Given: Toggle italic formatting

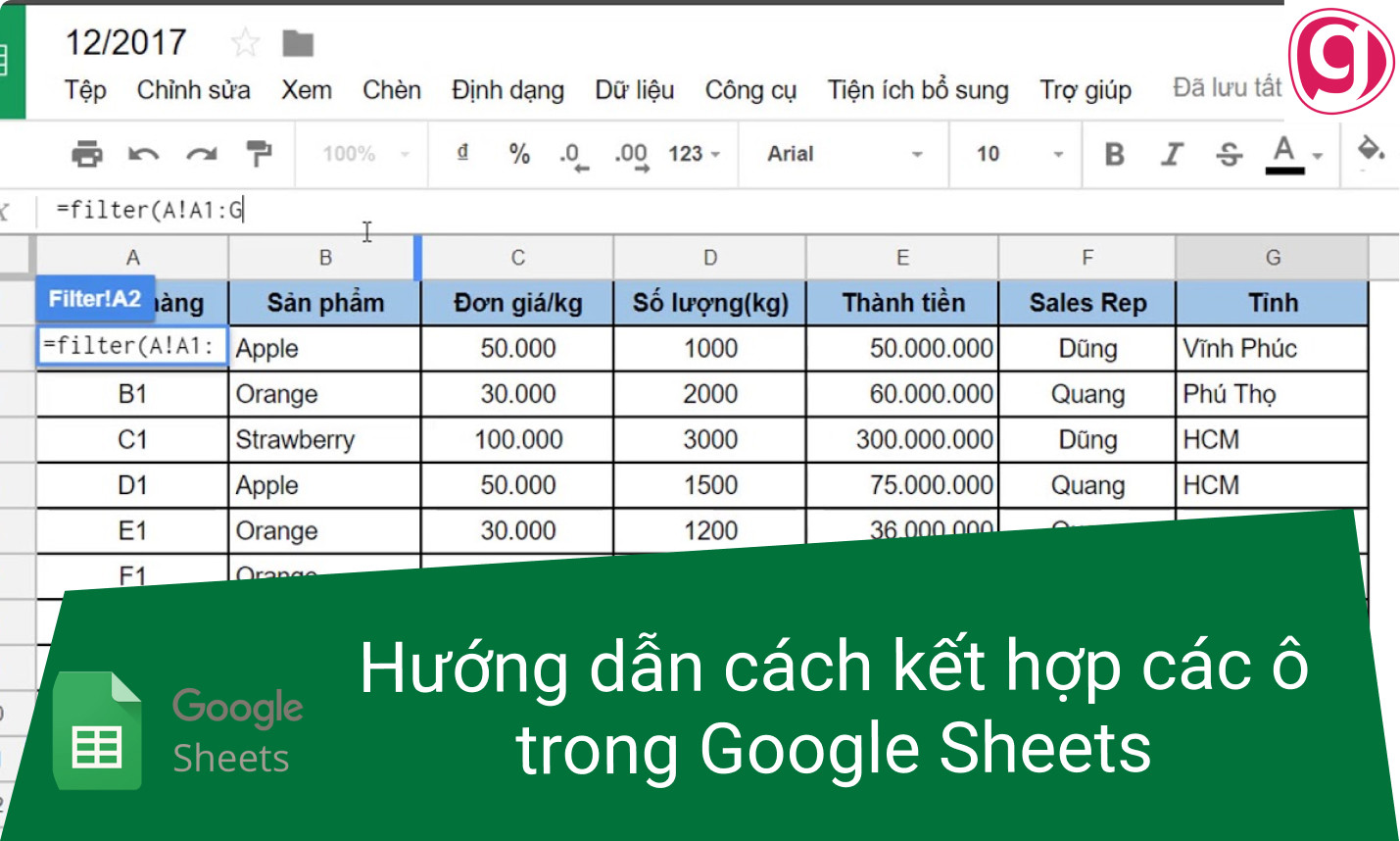Looking at the screenshot, I should coord(1171,154).
